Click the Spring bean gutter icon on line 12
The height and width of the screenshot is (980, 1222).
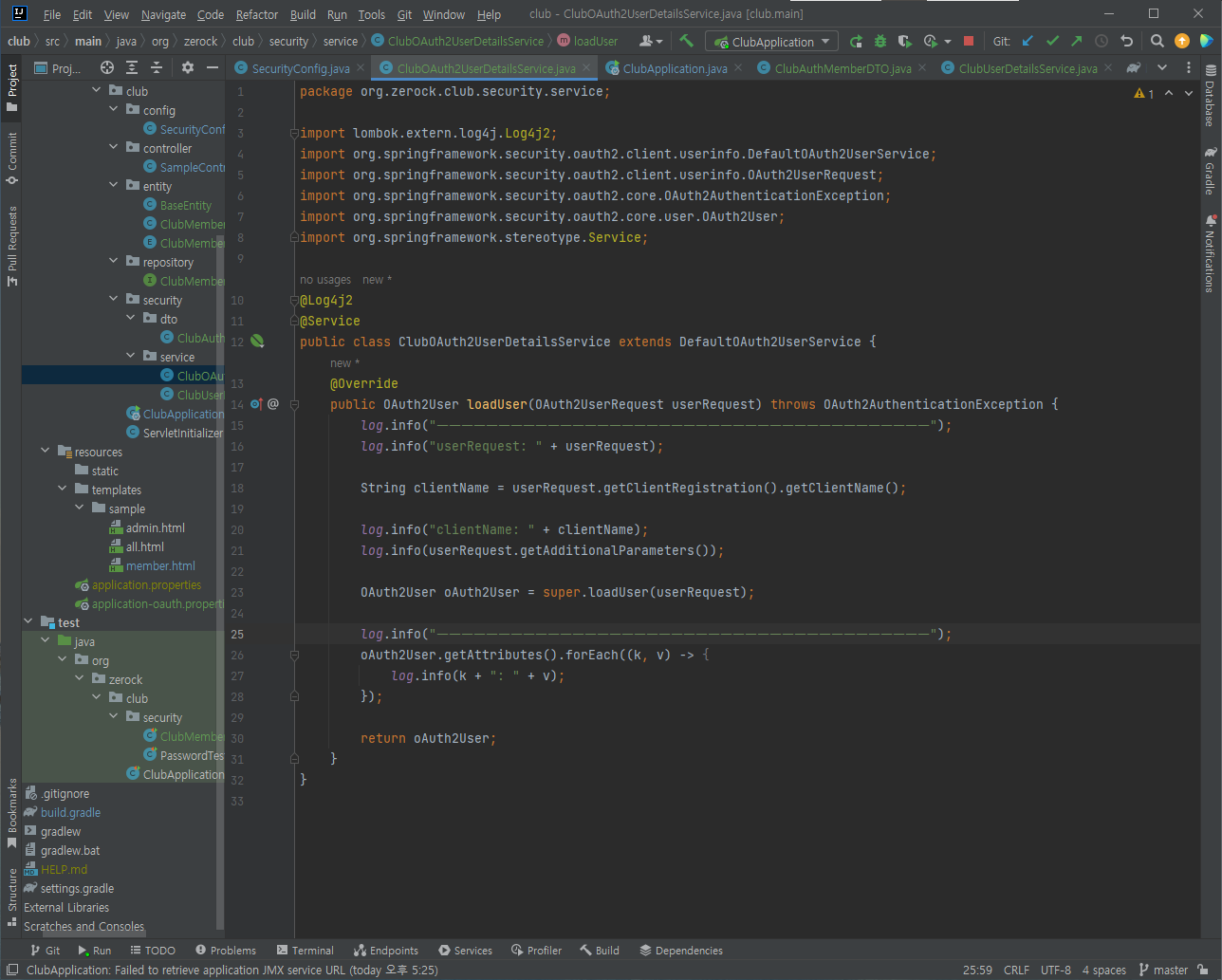tap(257, 342)
